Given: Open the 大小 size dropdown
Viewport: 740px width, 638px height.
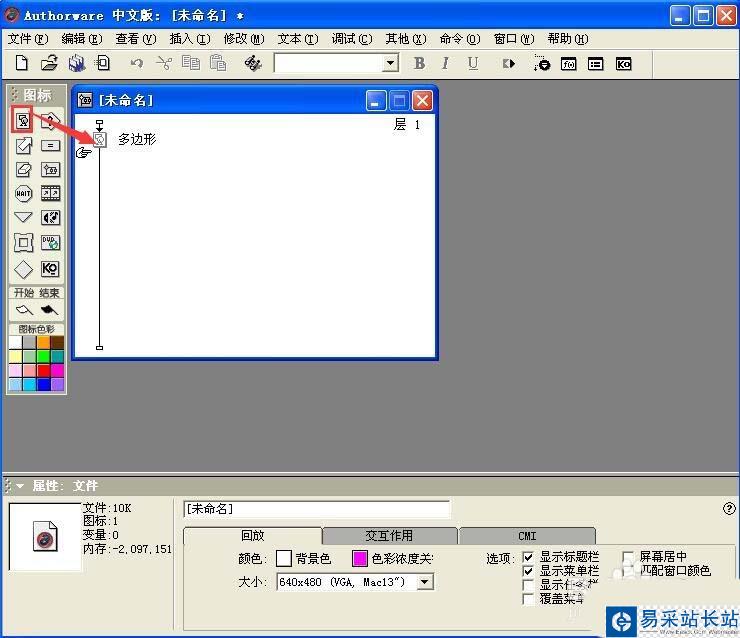Looking at the screenshot, I should point(425,582).
